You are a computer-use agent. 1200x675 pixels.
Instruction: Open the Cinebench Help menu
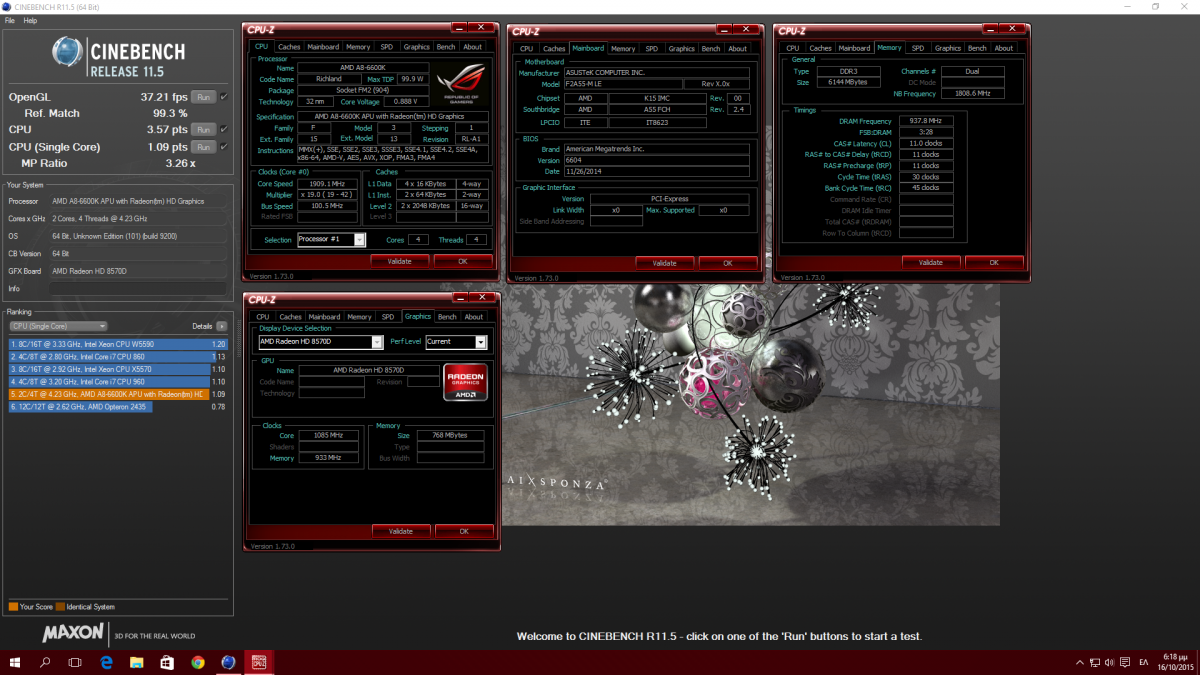(x=30, y=20)
